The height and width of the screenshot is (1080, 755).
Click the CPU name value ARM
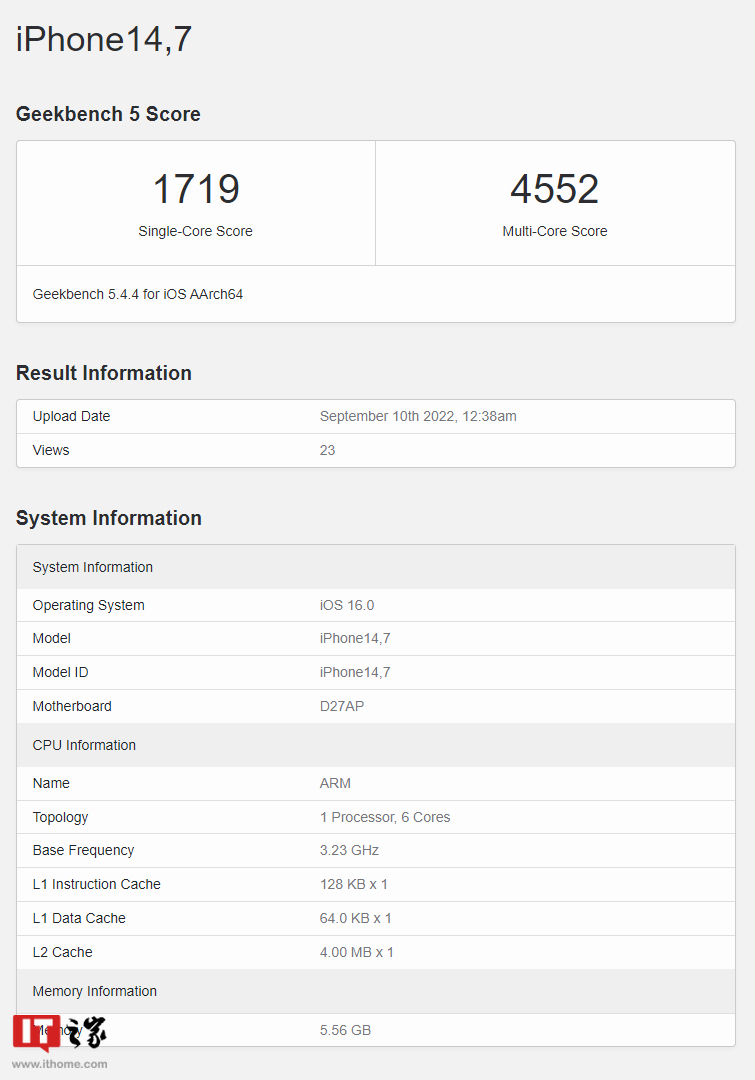(335, 783)
